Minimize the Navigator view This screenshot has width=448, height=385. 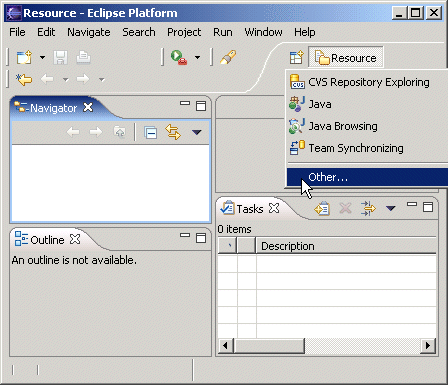[x=185, y=103]
